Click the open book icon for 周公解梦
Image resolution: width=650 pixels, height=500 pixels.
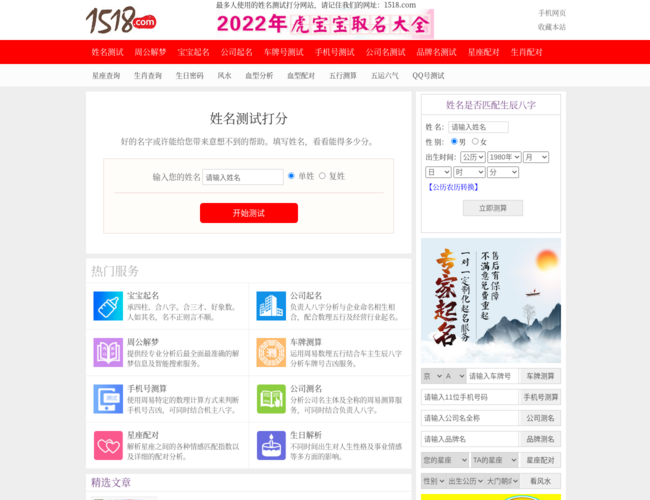(108, 352)
